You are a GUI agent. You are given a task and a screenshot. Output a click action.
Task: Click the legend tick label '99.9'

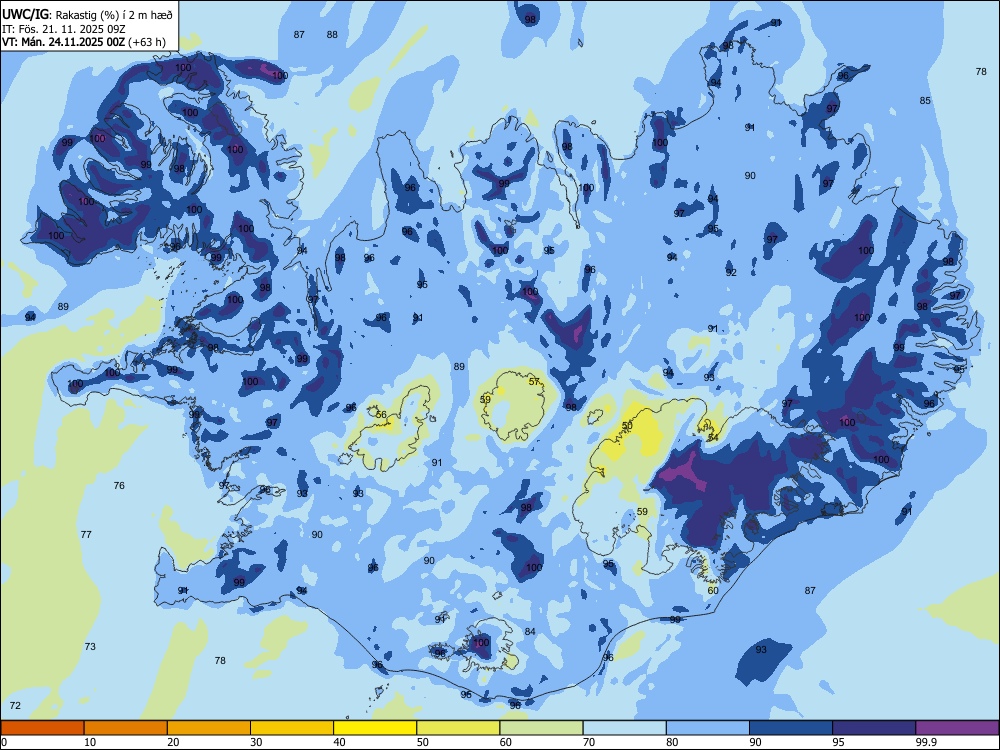926,742
